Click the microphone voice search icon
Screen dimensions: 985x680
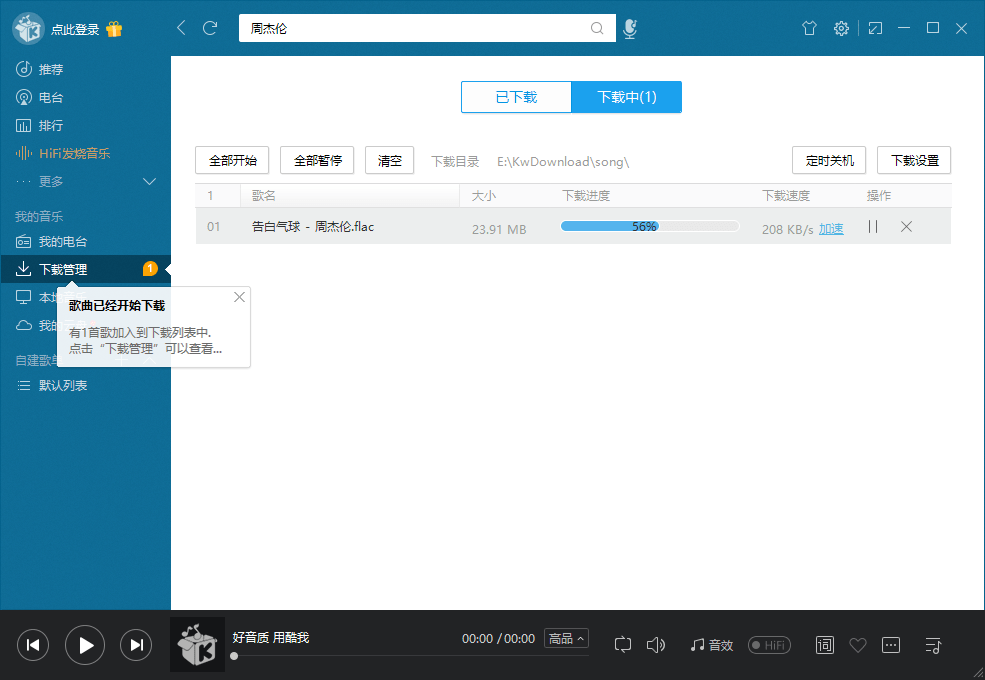(629, 29)
